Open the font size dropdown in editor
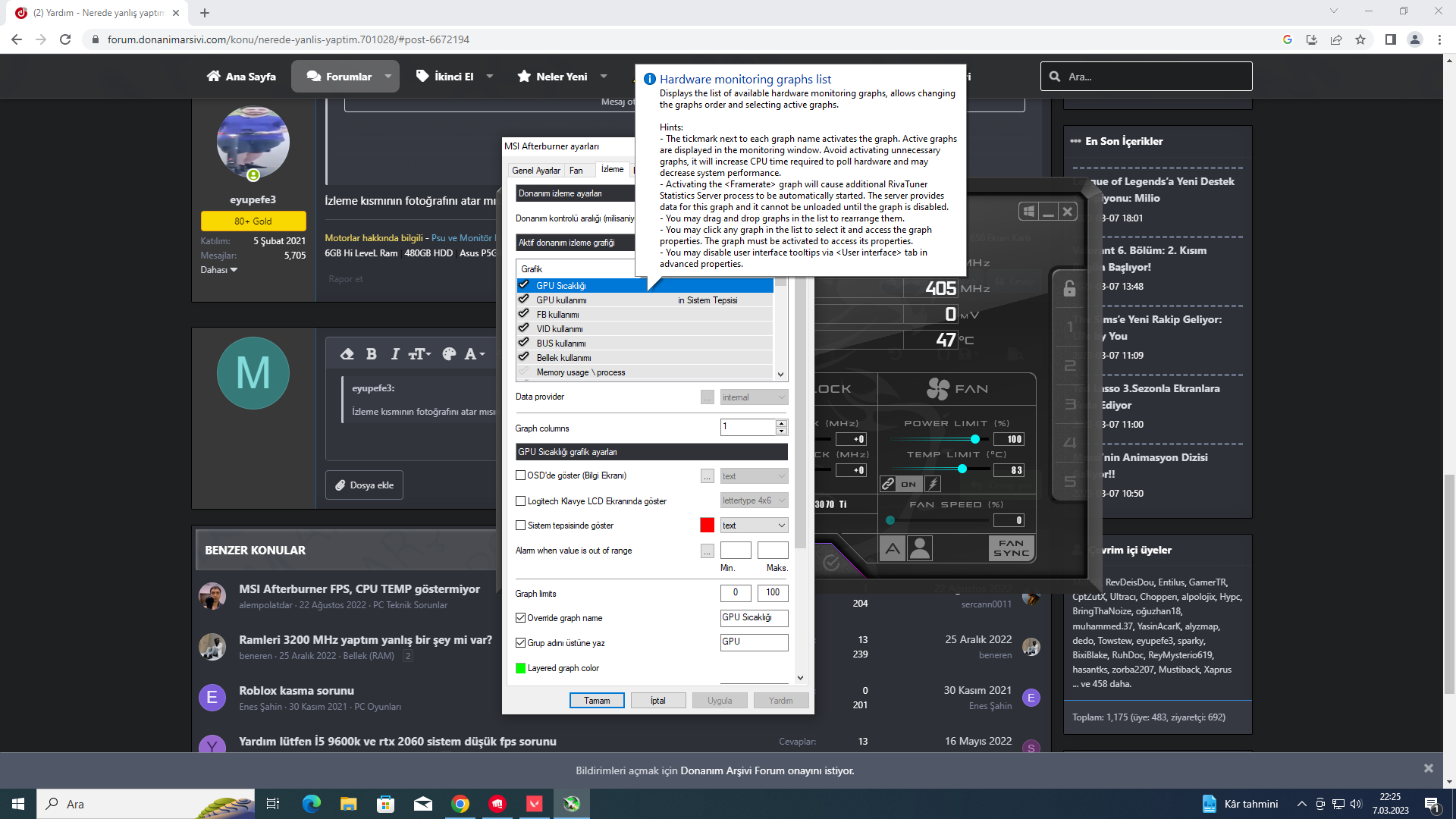Viewport: 1456px width, 819px height. 419,354
